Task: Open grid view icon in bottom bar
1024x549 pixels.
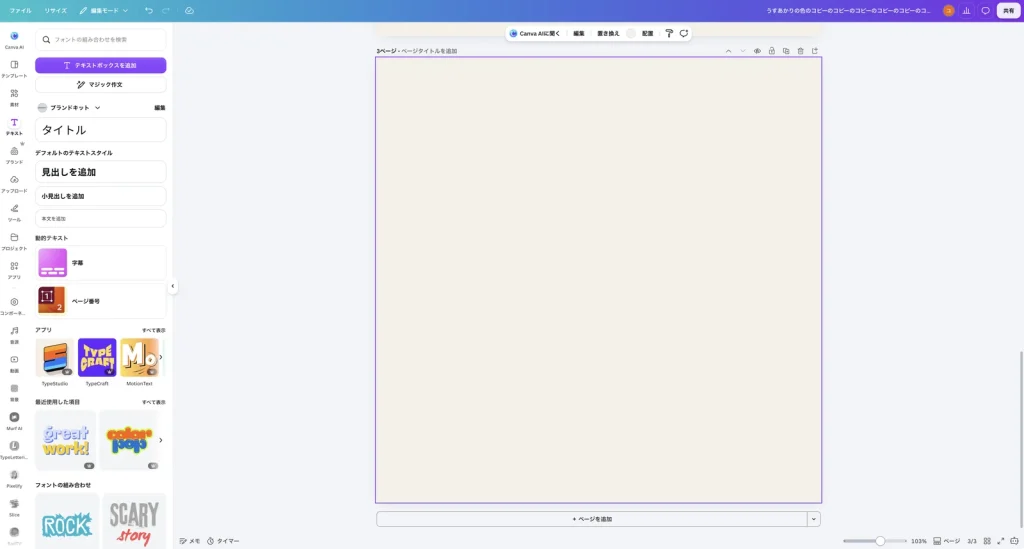Action: pyautogui.click(x=987, y=541)
